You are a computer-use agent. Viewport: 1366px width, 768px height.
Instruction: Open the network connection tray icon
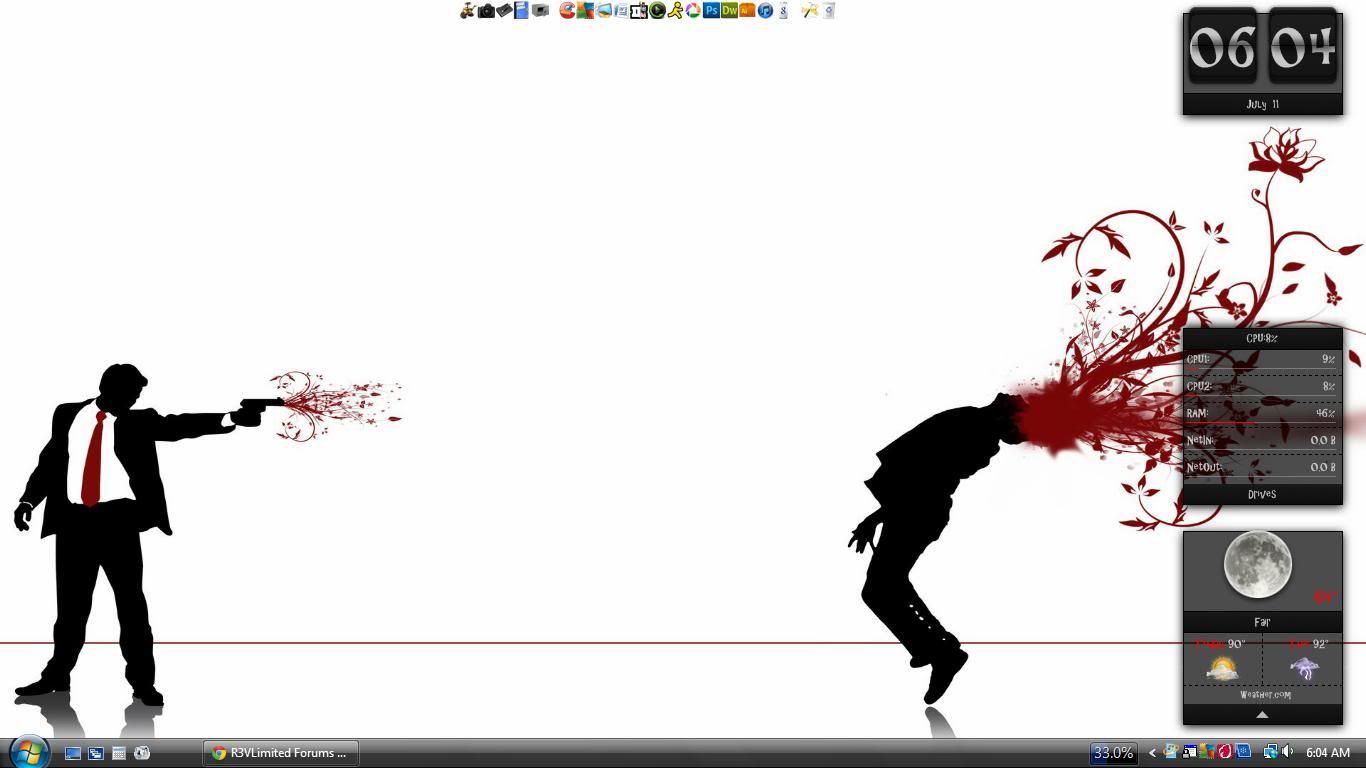pos(1270,752)
